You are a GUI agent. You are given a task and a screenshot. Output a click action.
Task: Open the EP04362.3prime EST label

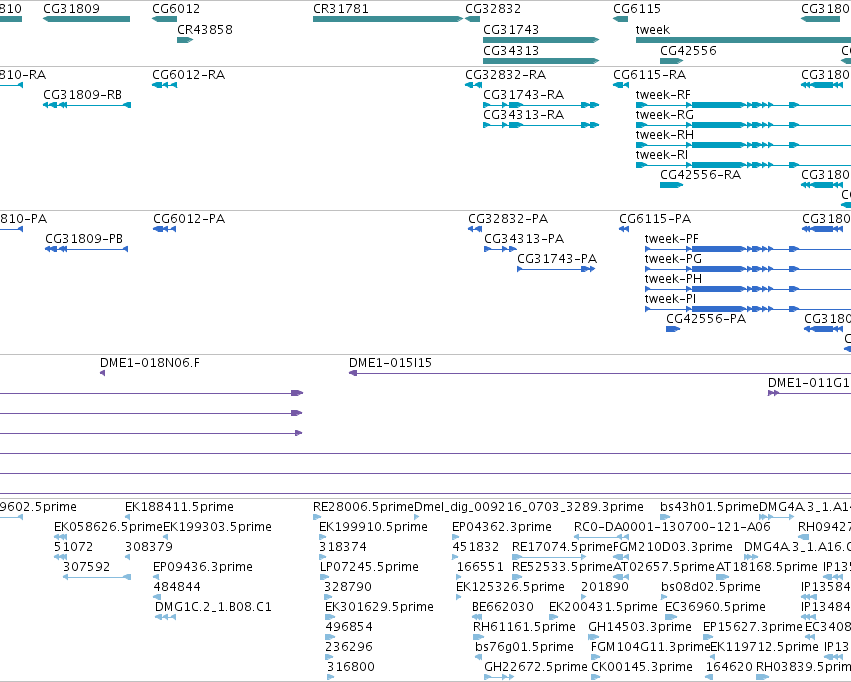(501, 527)
